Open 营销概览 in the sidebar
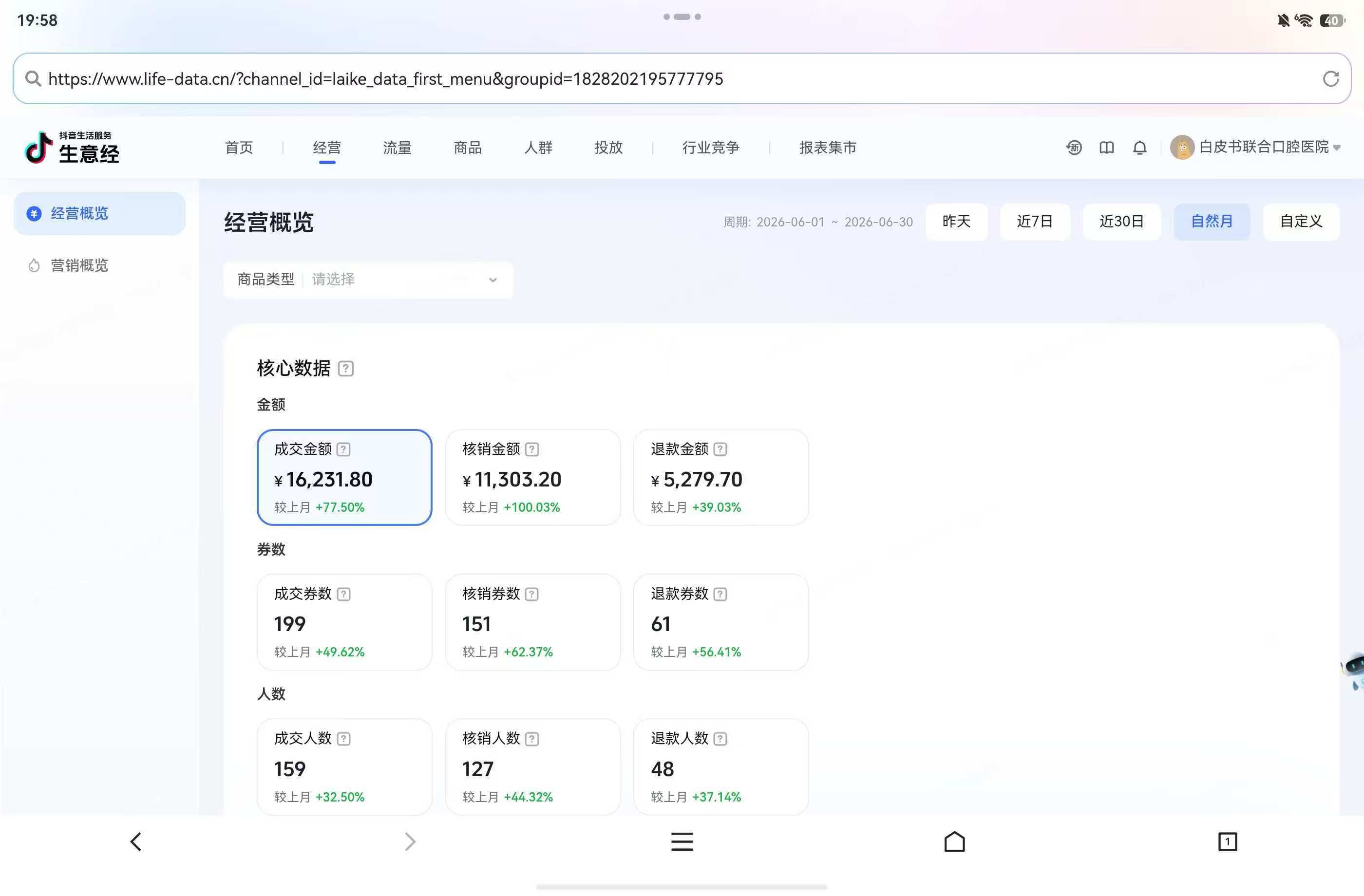This screenshot has width=1364, height=896. [99, 265]
